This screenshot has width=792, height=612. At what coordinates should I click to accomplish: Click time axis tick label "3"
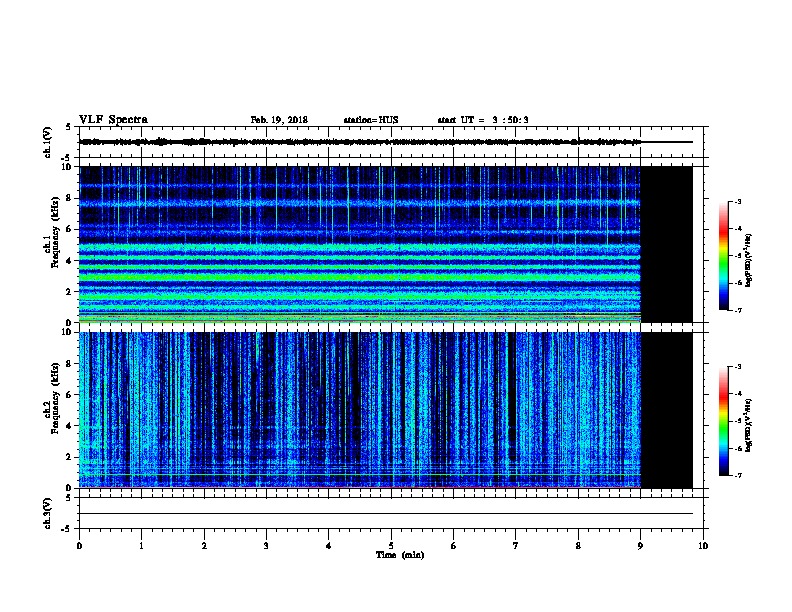click(266, 545)
